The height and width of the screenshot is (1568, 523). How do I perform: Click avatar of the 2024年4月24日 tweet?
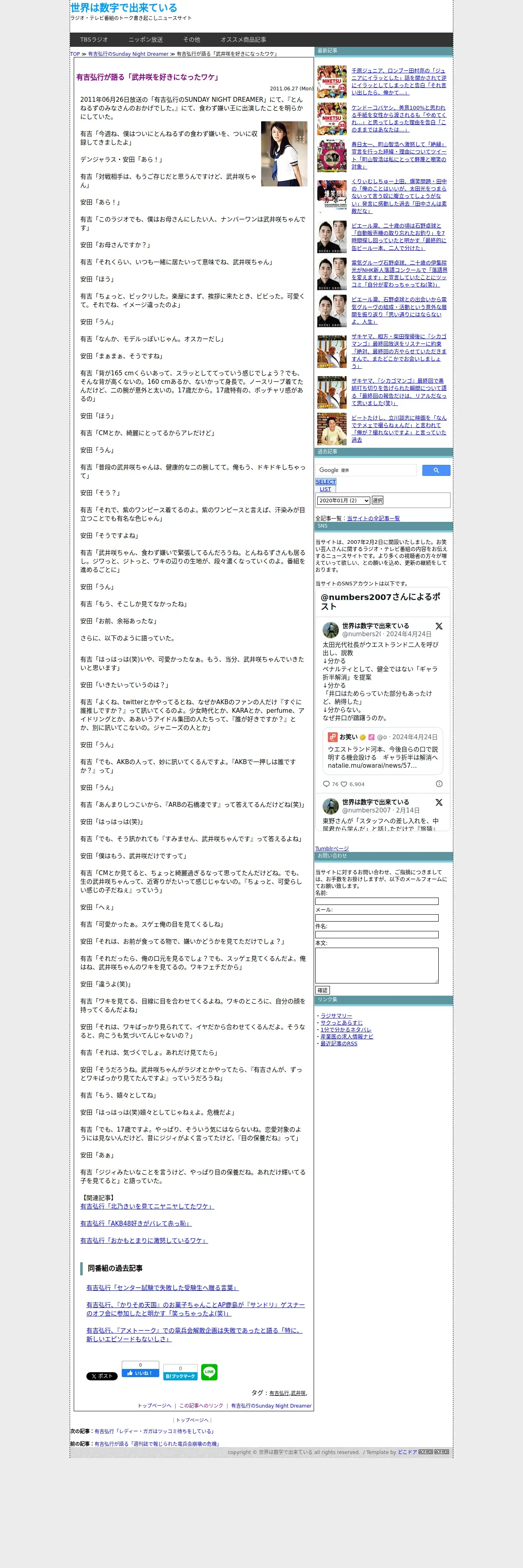(x=331, y=630)
